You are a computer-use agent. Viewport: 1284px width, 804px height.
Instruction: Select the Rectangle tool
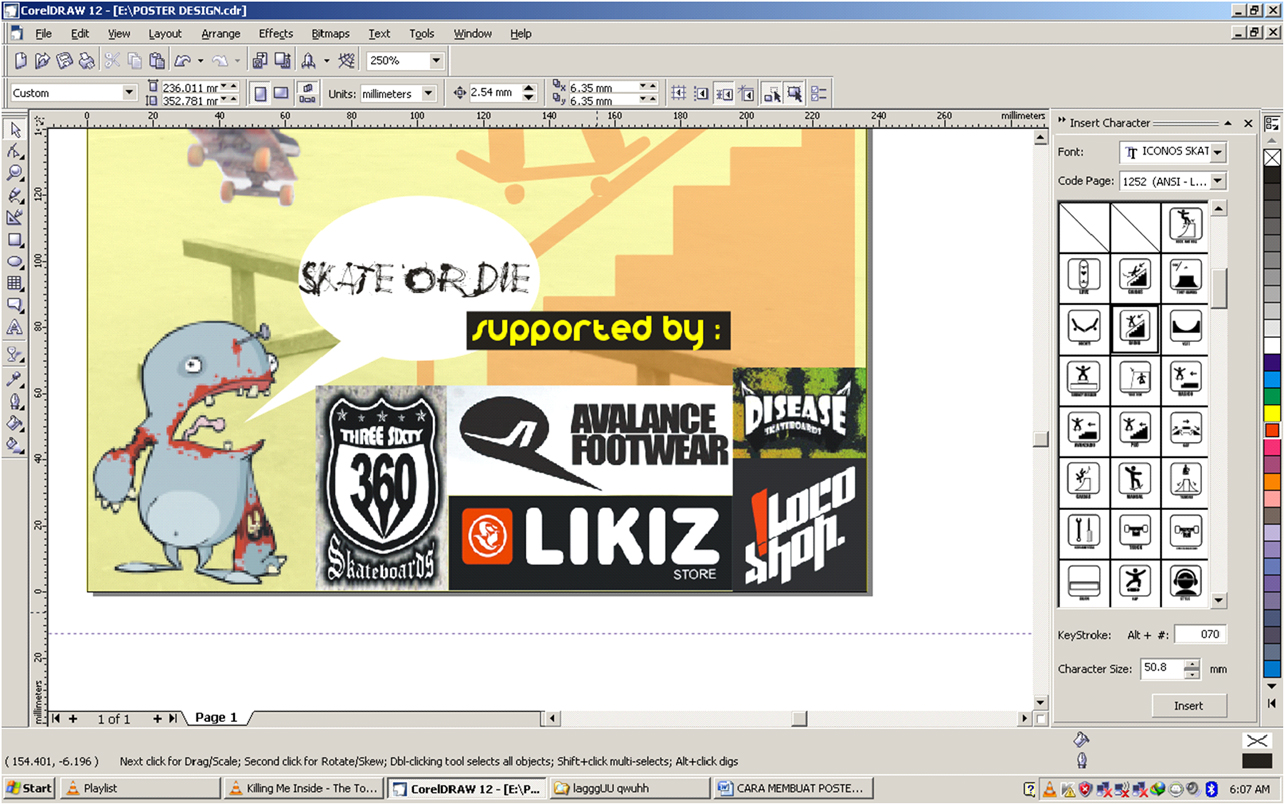pos(15,239)
